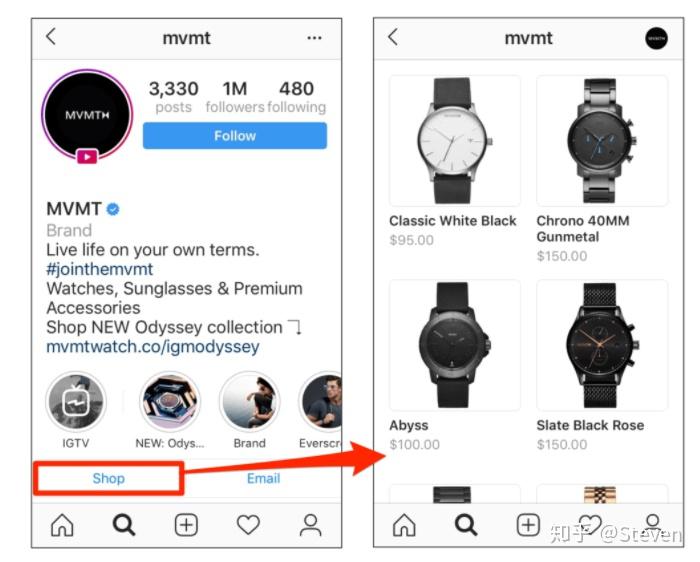700x562 pixels.
Task: Select the Email contact option
Action: [263, 479]
